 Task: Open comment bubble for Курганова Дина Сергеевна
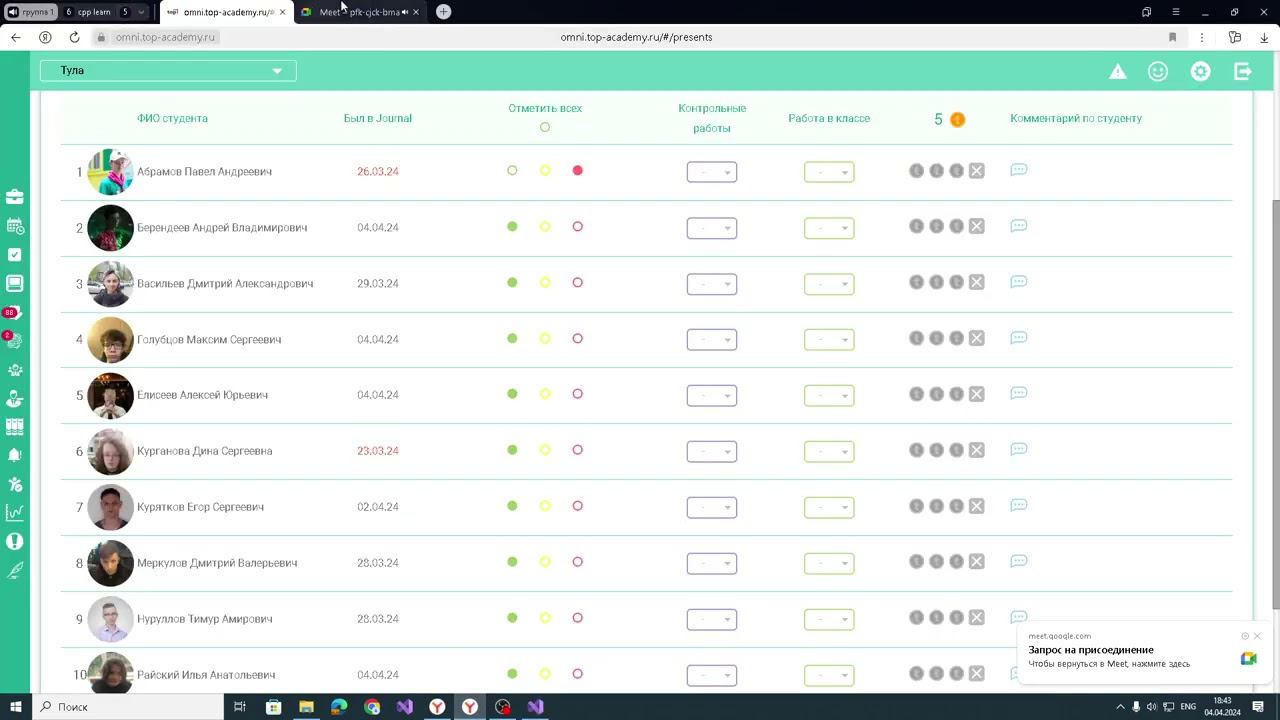pyautogui.click(x=1019, y=450)
